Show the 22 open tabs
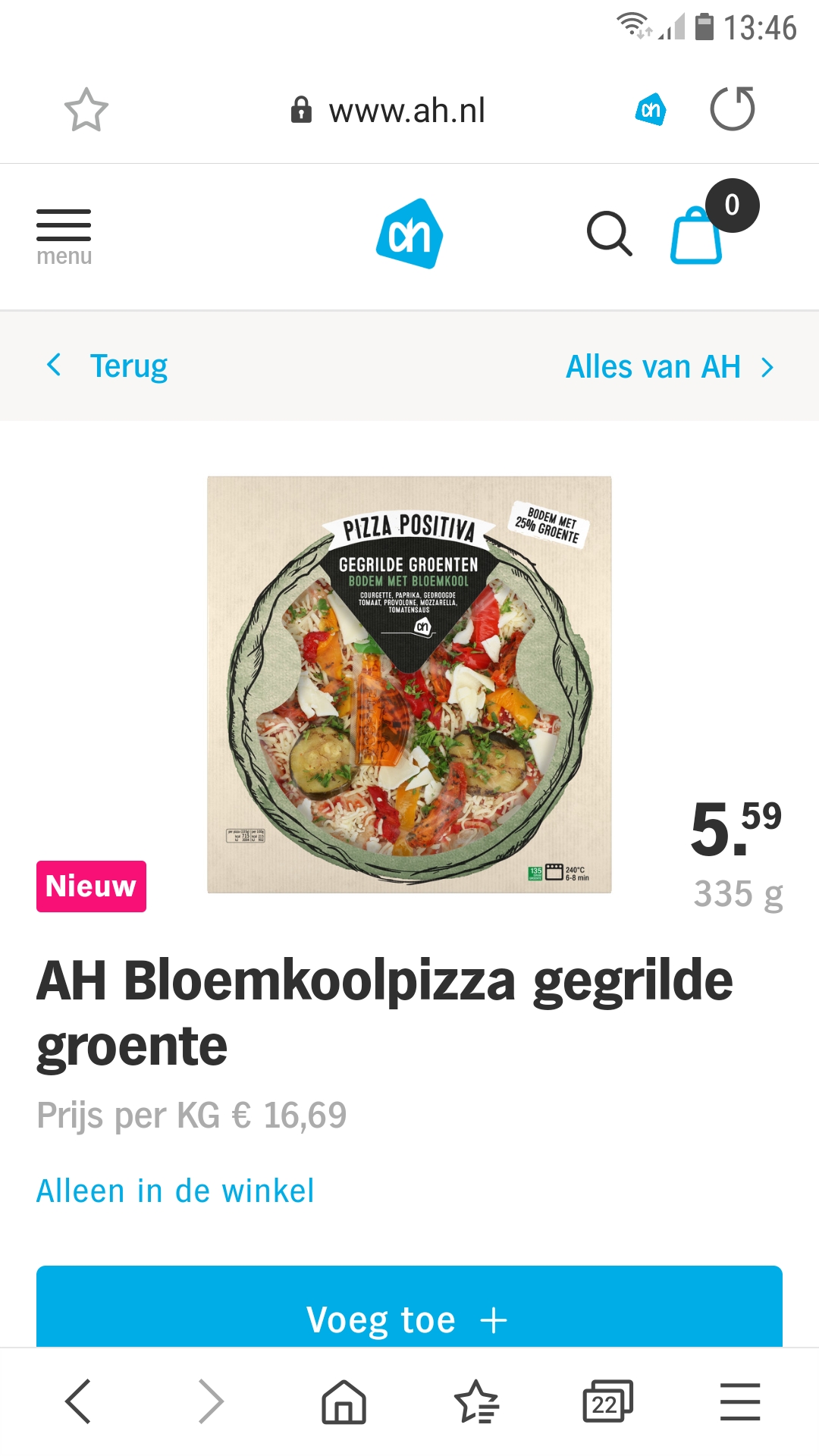 pyautogui.click(x=607, y=1401)
